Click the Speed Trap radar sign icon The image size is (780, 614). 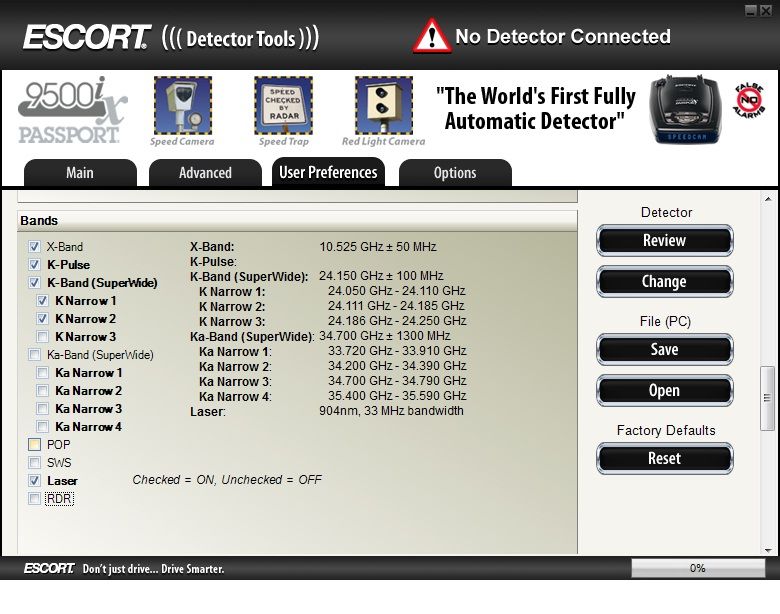tap(284, 105)
